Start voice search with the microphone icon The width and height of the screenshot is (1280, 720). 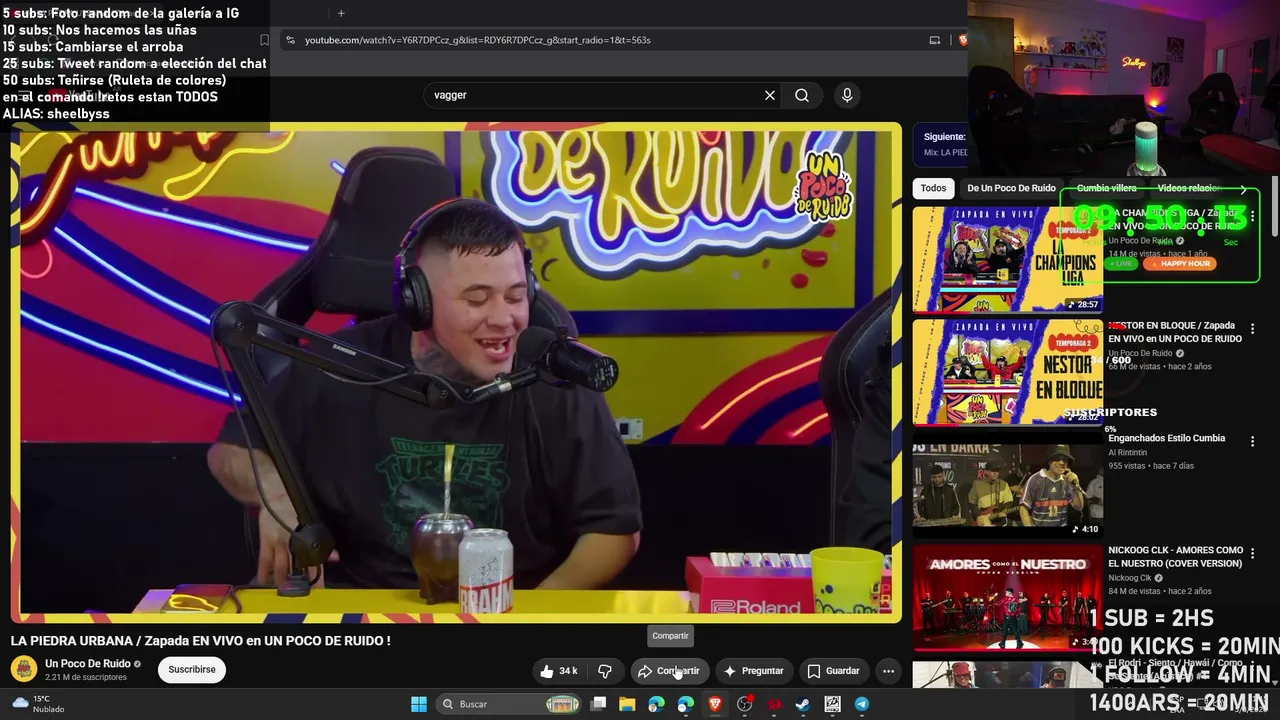click(x=847, y=95)
